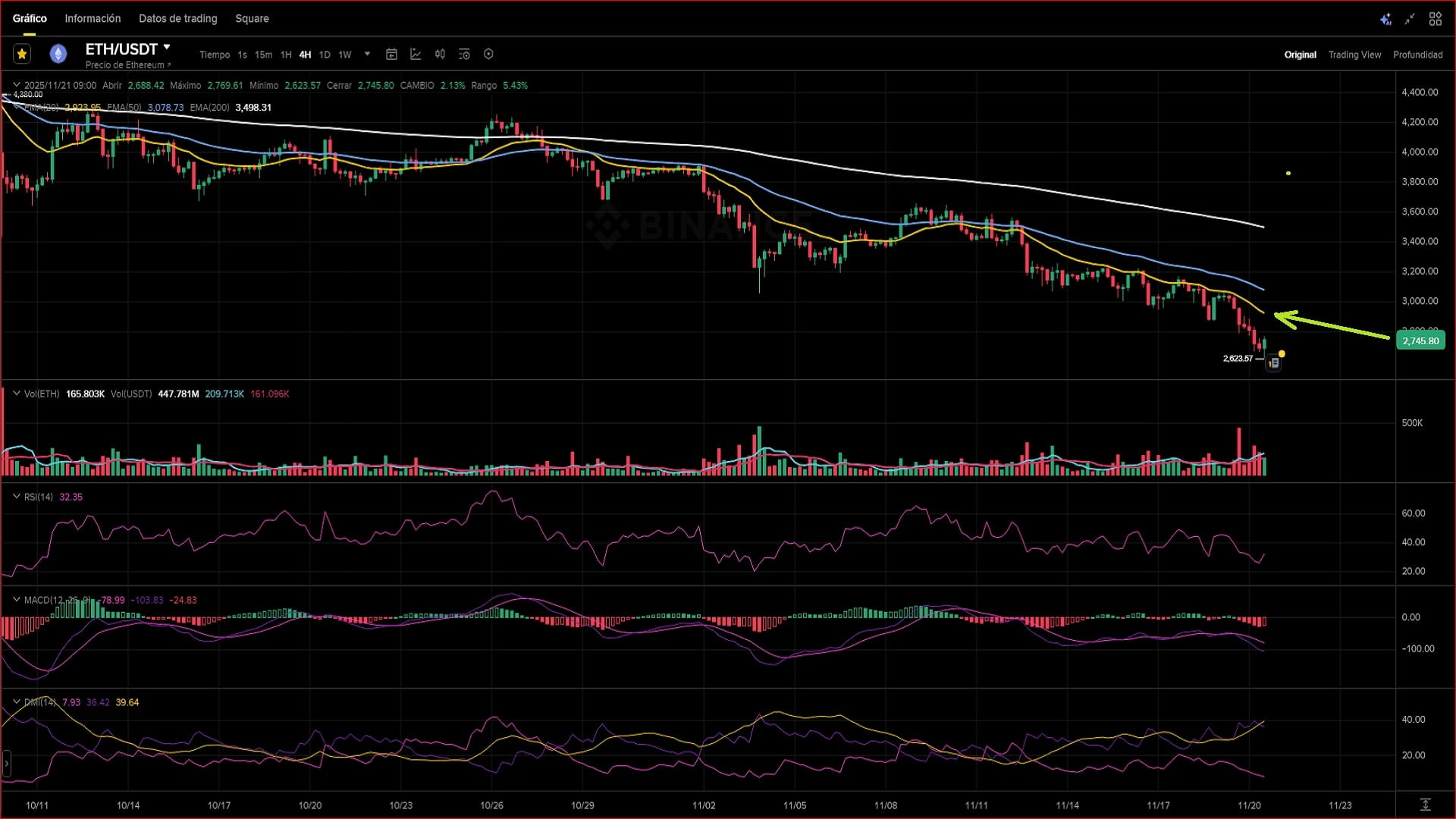
Task: Click the green 2,745.80 current price label
Action: coord(1420,340)
